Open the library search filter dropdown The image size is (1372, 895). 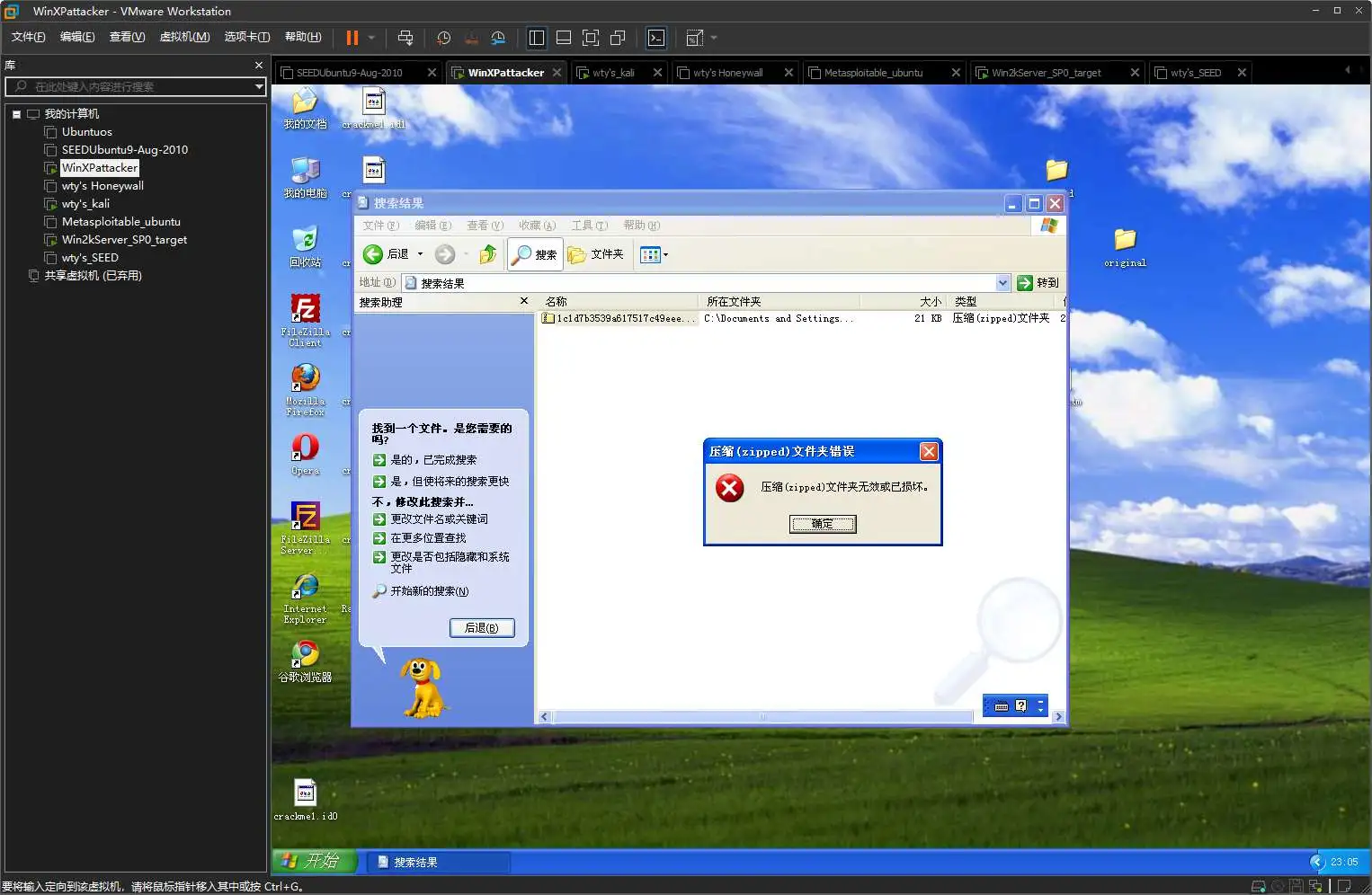[259, 86]
